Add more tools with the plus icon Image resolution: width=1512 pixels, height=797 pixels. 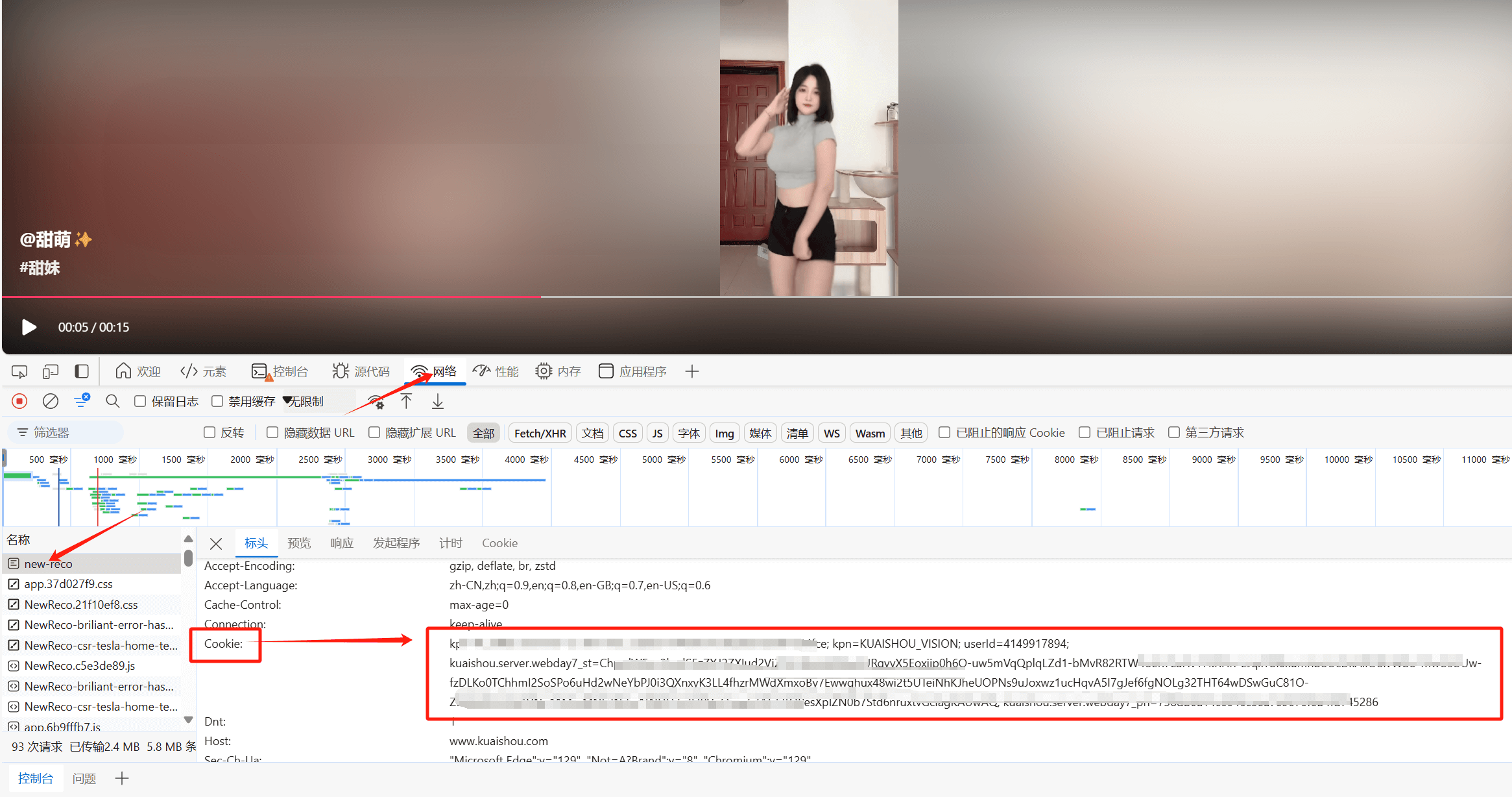point(692,371)
